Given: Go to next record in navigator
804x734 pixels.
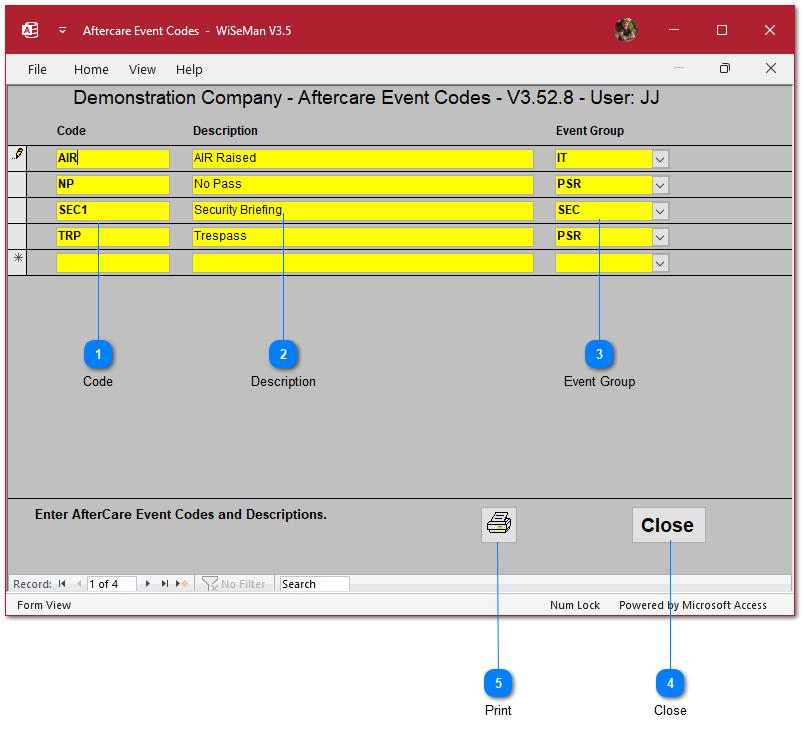Looking at the screenshot, I should [148, 584].
